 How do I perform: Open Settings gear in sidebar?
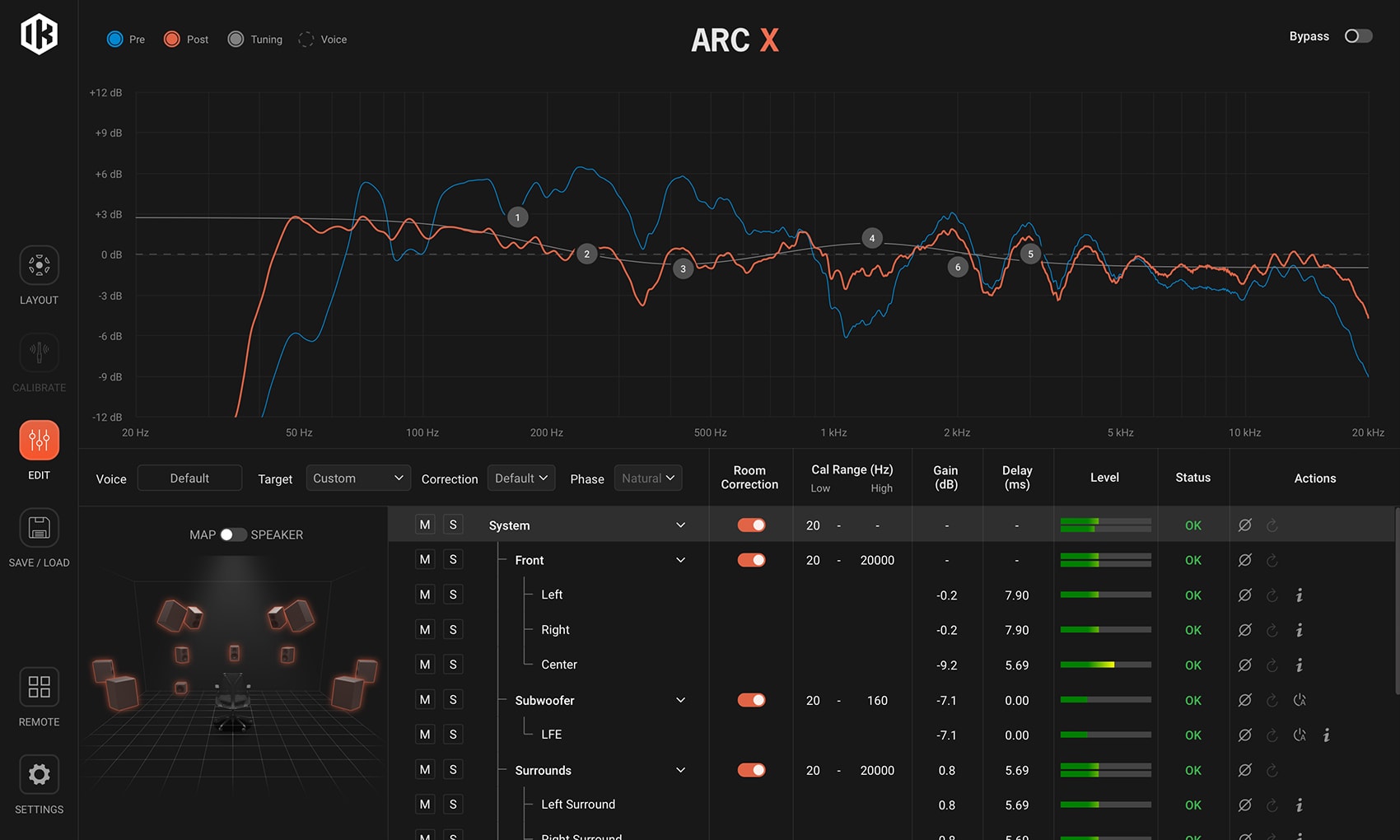pos(39,775)
